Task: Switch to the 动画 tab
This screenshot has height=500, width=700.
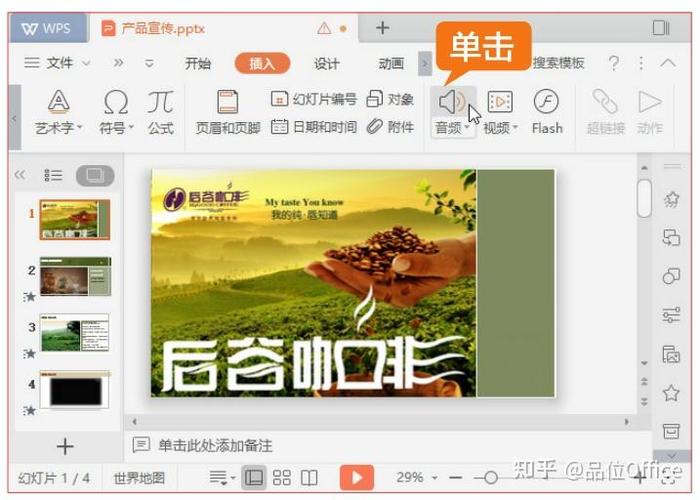Action: tap(391, 63)
